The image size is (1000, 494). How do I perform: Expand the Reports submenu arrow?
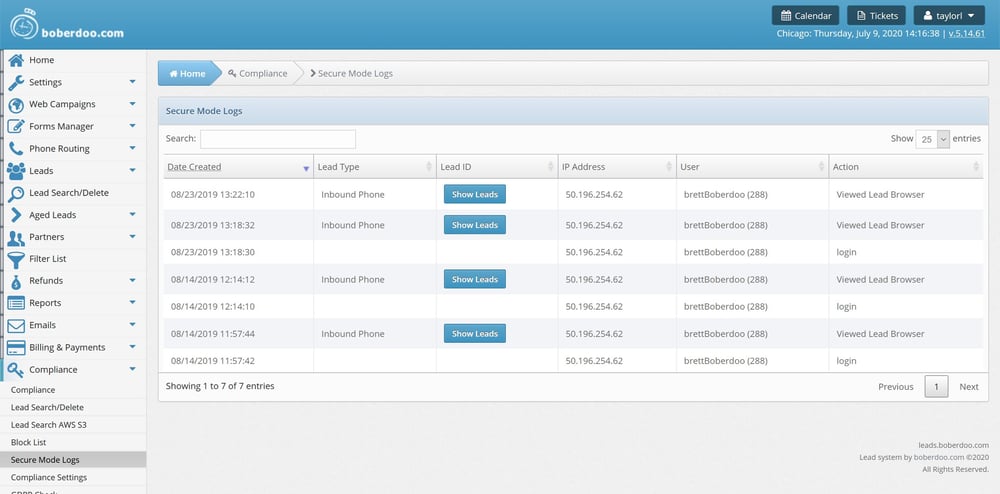click(x=132, y=303)
